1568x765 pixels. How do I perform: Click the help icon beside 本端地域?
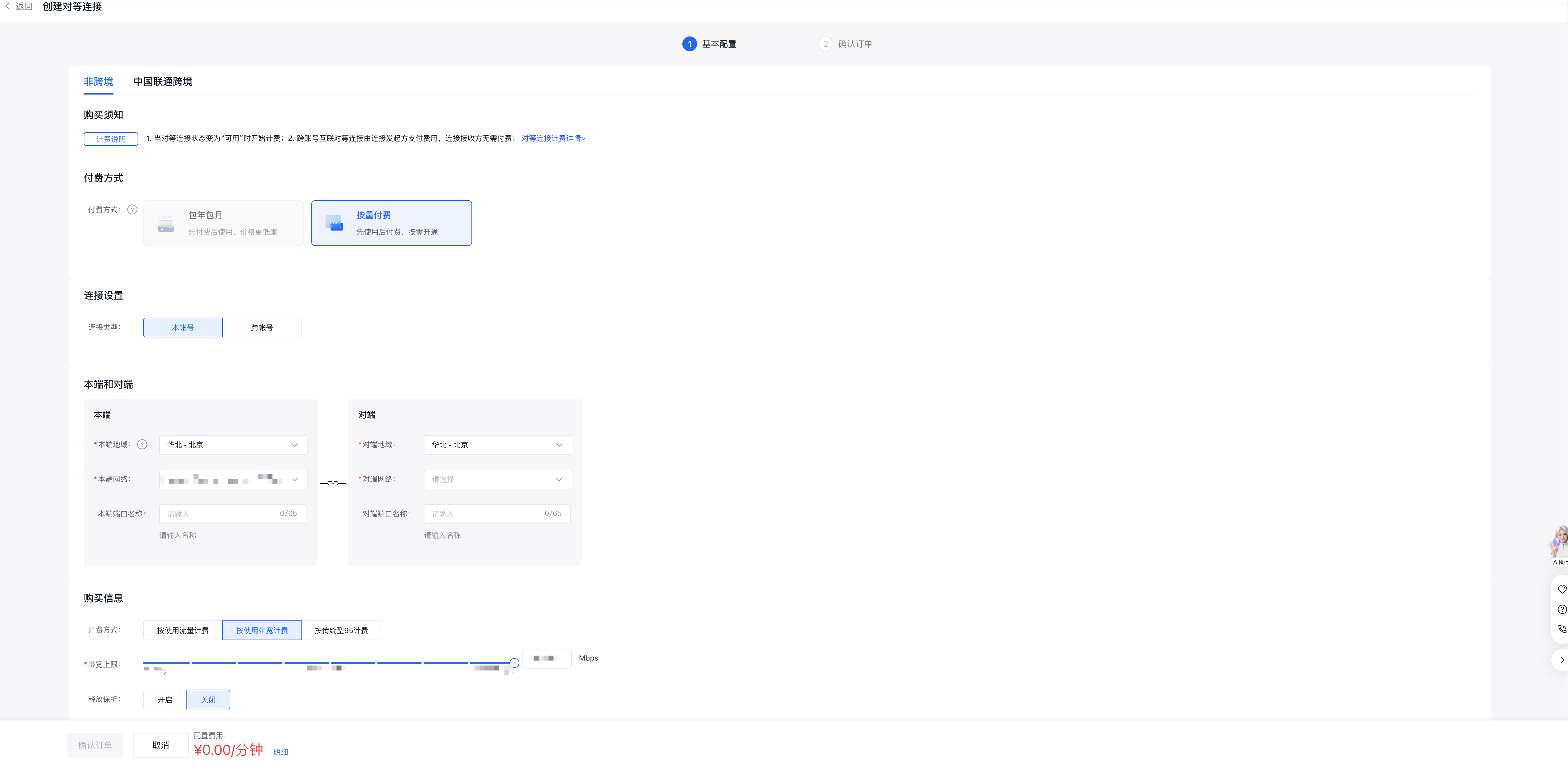tap(143, 445)
